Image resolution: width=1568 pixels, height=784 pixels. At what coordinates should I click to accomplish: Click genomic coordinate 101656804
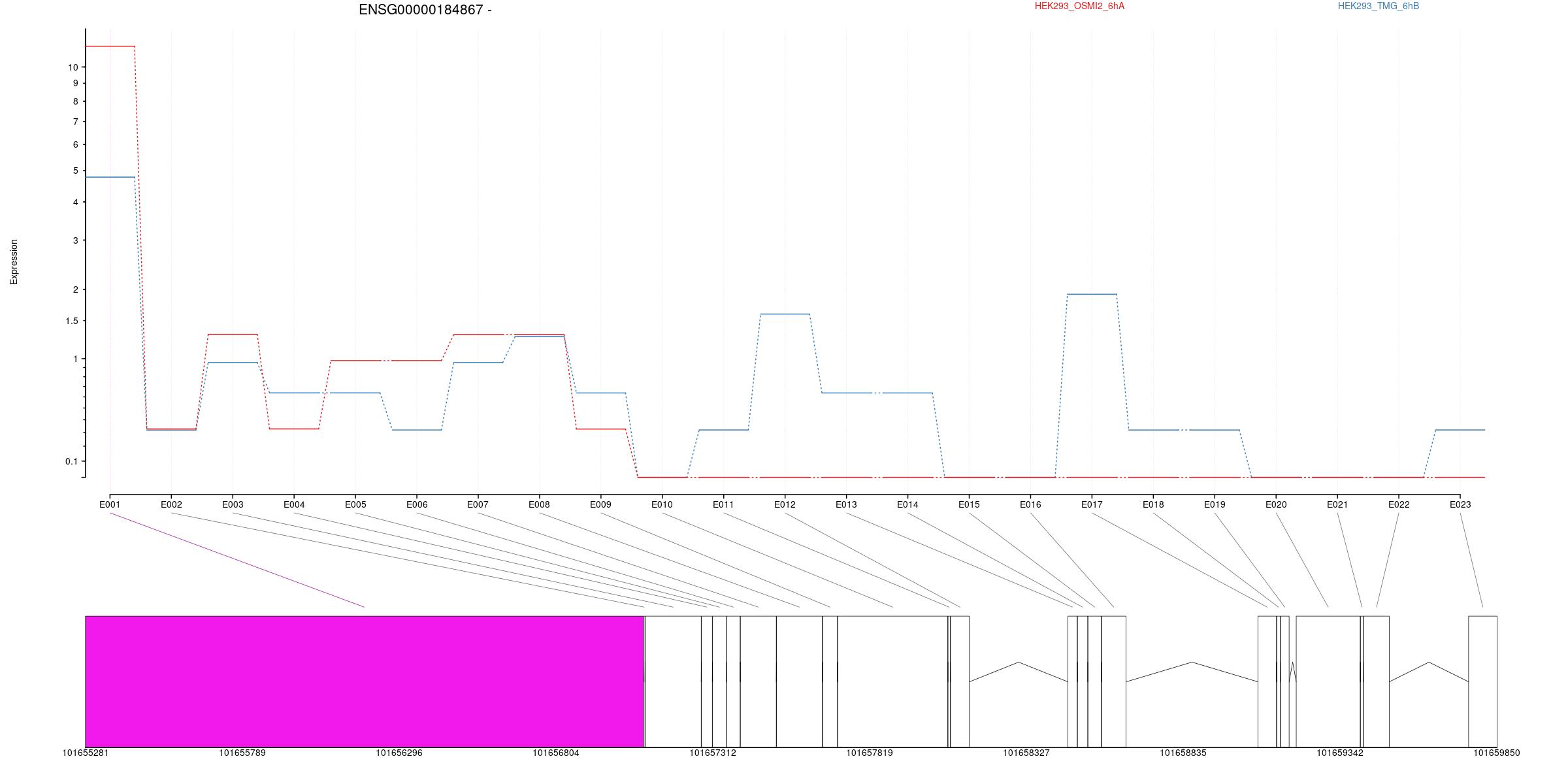point(556,753)
